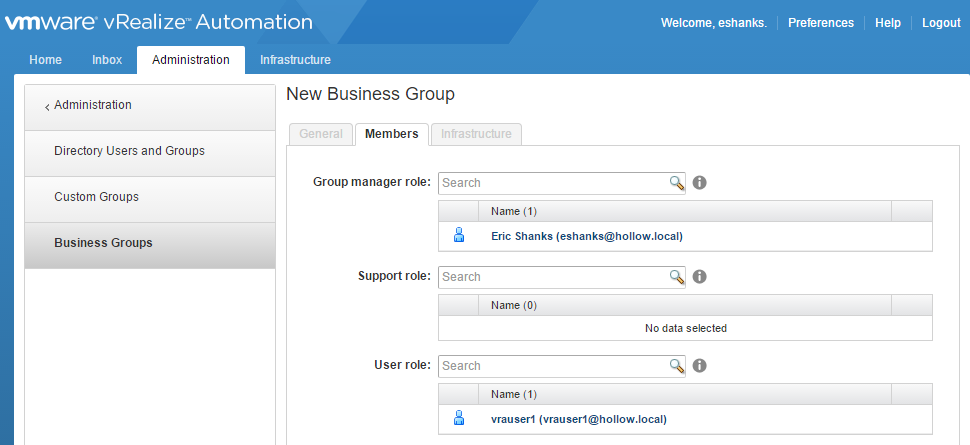This screenshot has width=970, height=445.
Task: Open the Inbox tab
Action: 107,60
